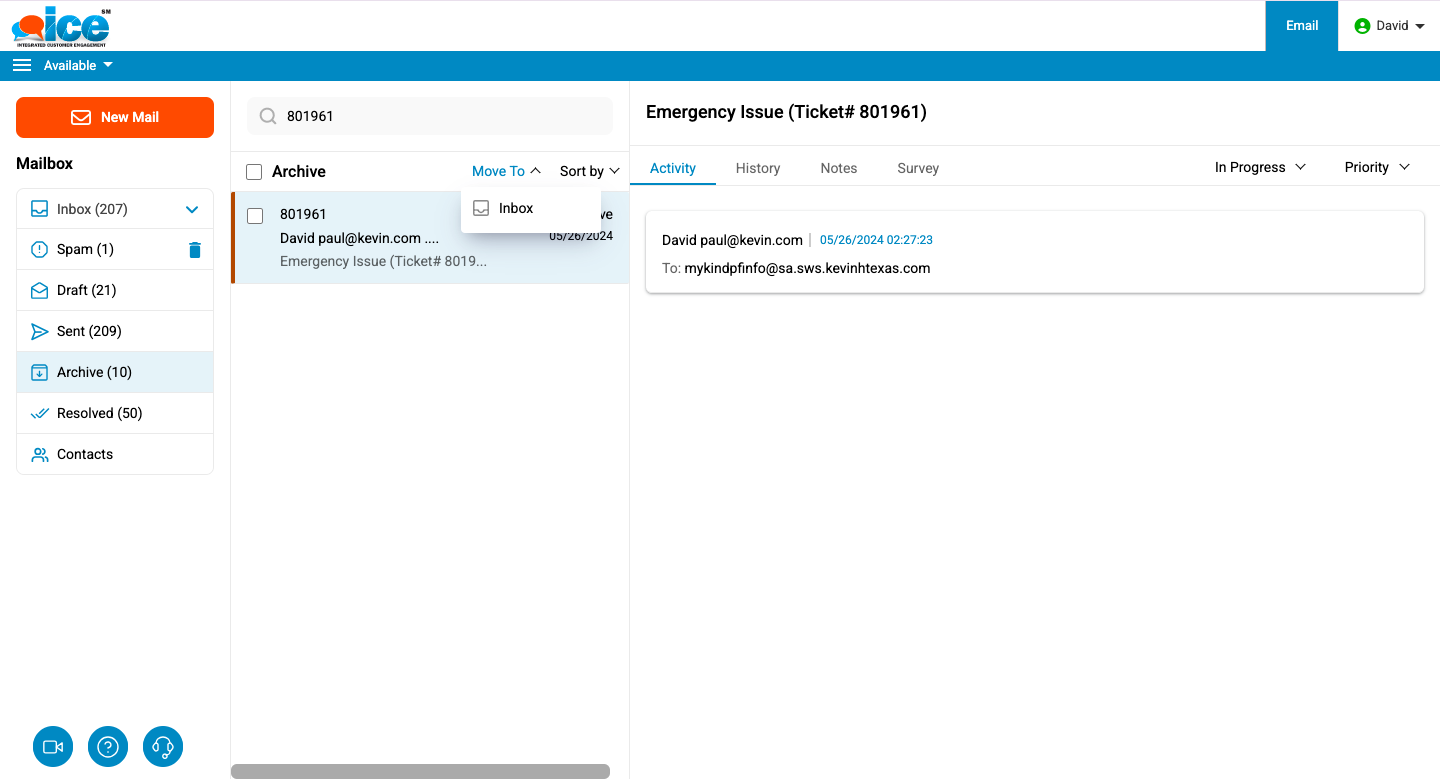The height and width of the screenshot is (779, 1440).
Task: Switch to the History tab
Action: point(757,169)
